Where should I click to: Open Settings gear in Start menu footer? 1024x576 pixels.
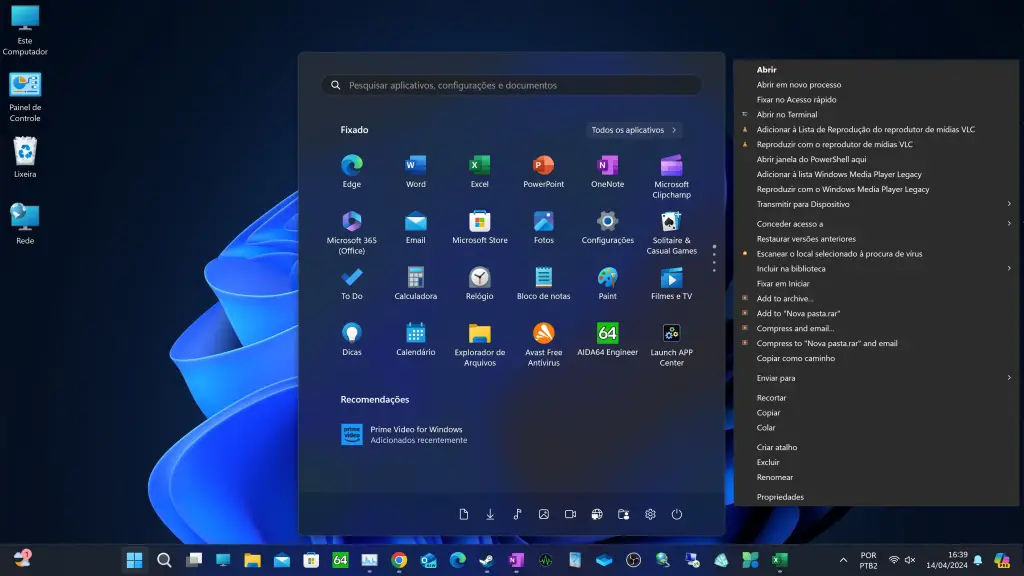650,515
